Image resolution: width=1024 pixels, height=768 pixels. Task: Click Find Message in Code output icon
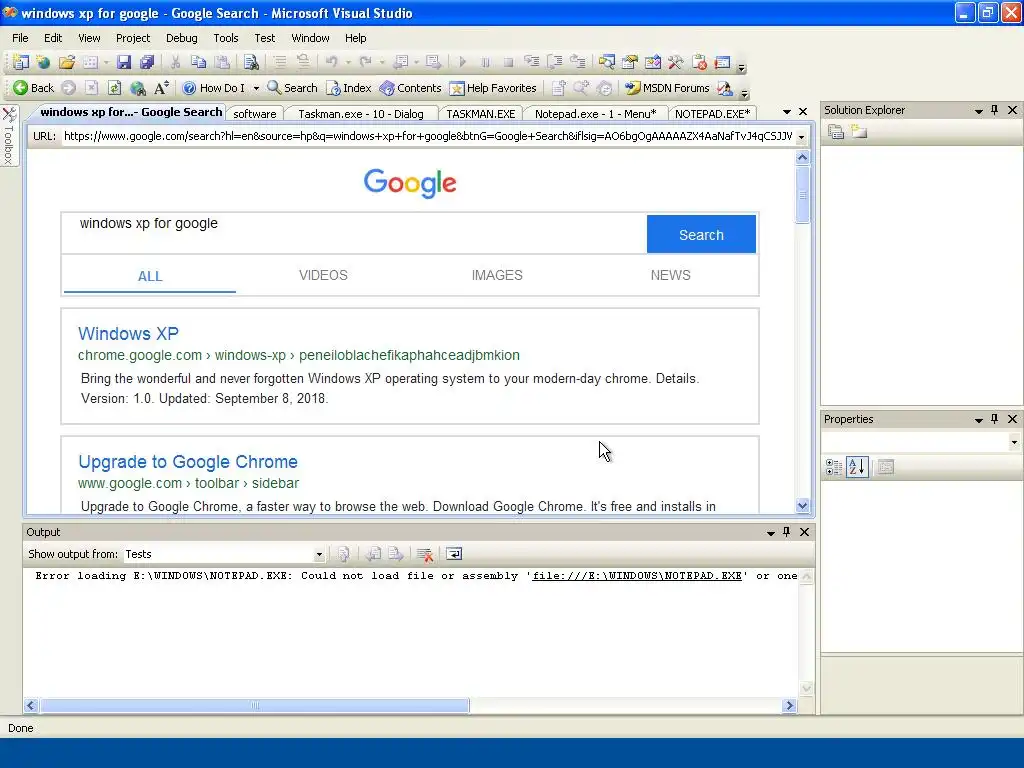coord(344,554)
